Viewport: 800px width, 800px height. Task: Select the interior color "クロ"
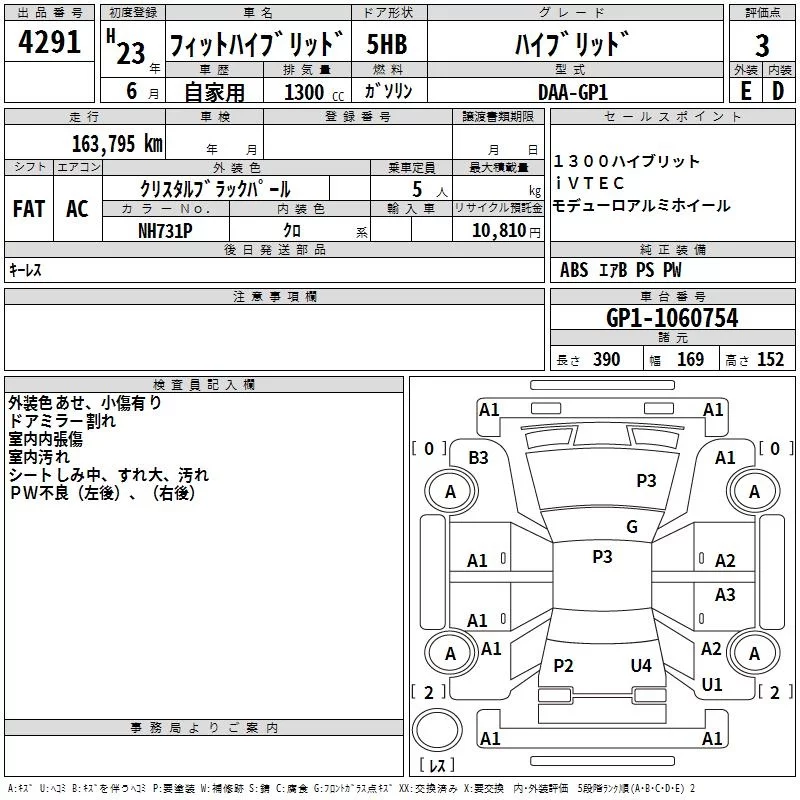pos(292,231)
